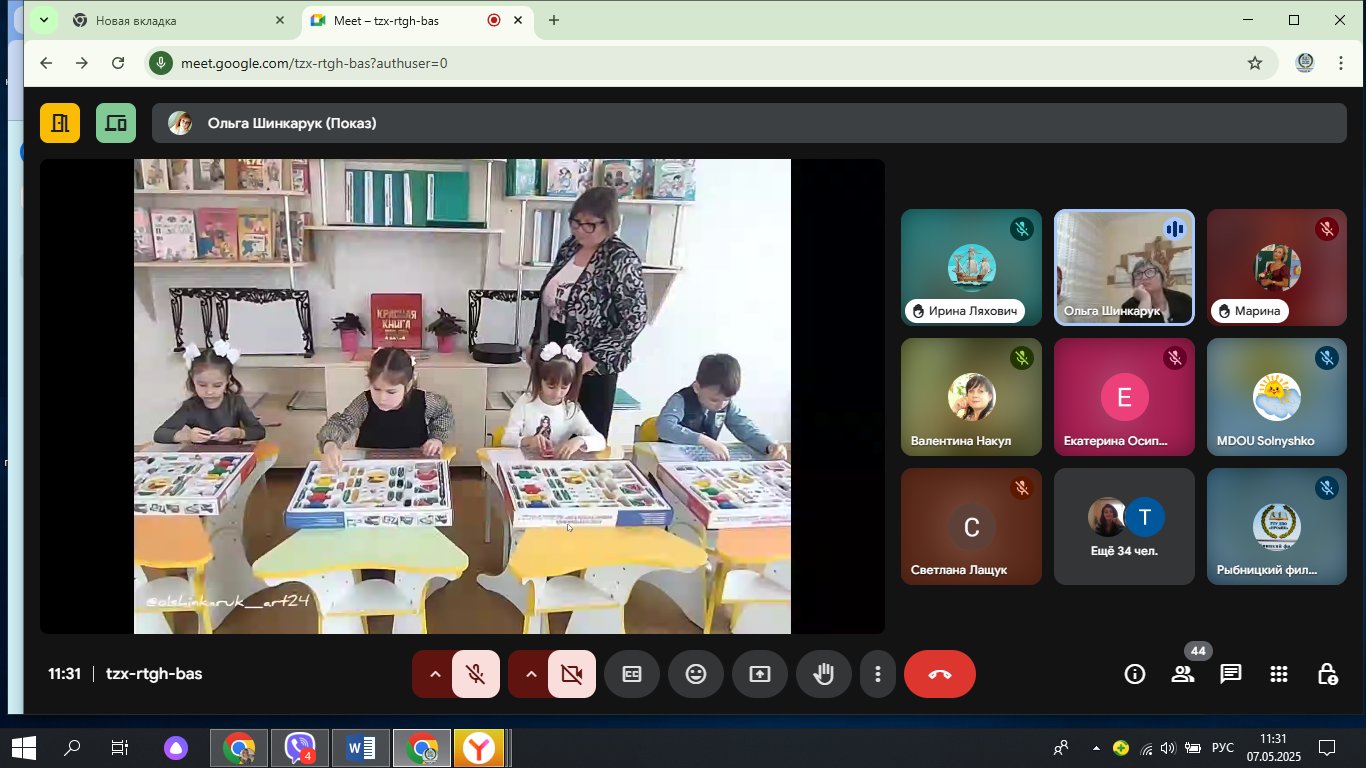Screen dimensions: 1366x768
Task: Click microphone permission icon in address bar
Action: point(161,63)
